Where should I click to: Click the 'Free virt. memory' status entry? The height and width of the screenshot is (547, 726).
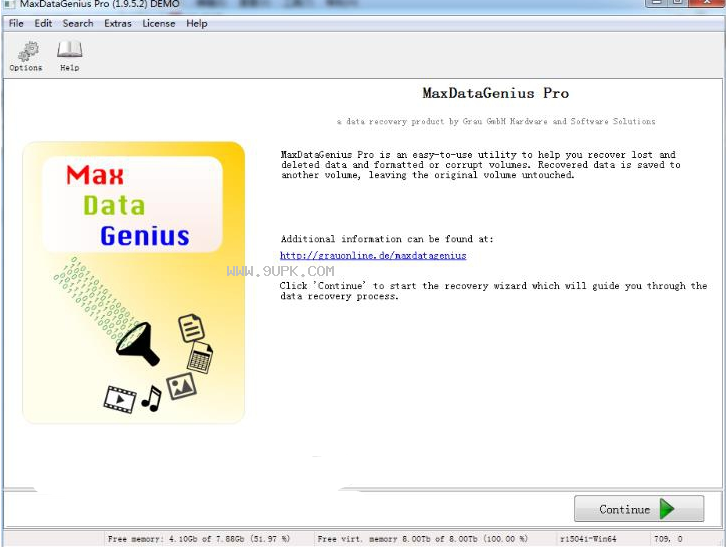(422, 539)
